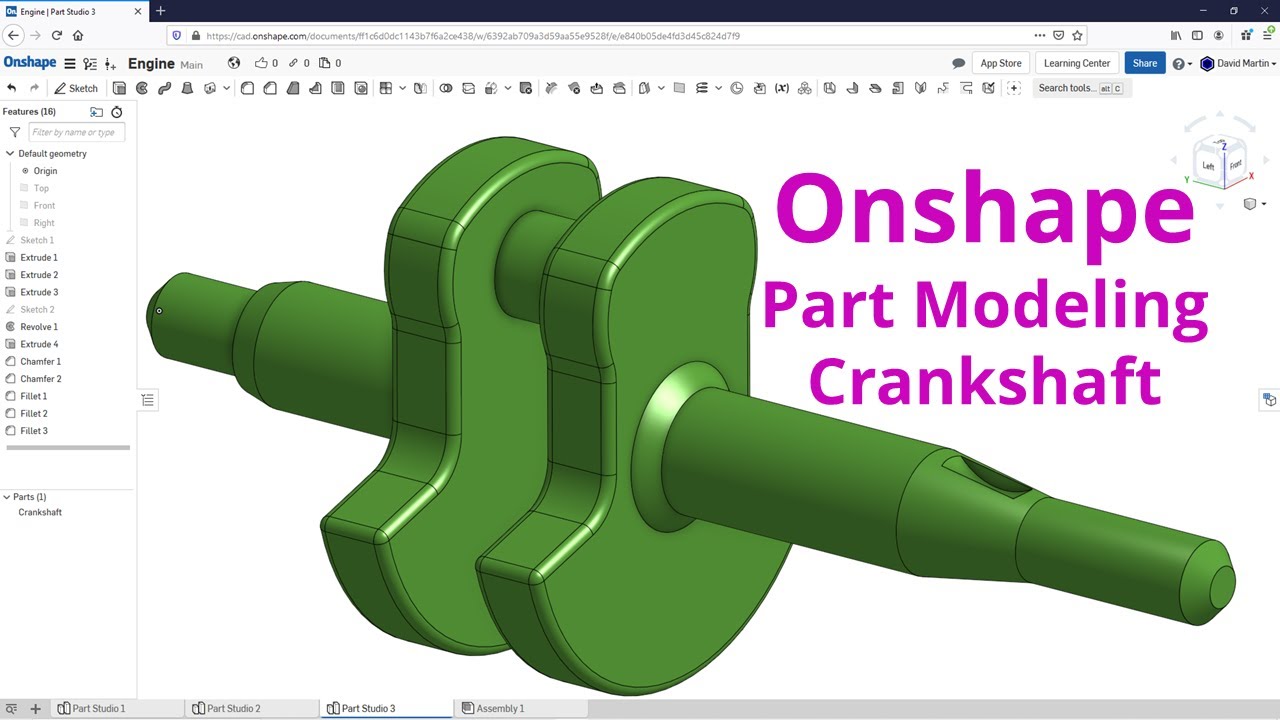Select the Transform tool
The height and width of the screenshot is (720, 1280).
(491, 88)
